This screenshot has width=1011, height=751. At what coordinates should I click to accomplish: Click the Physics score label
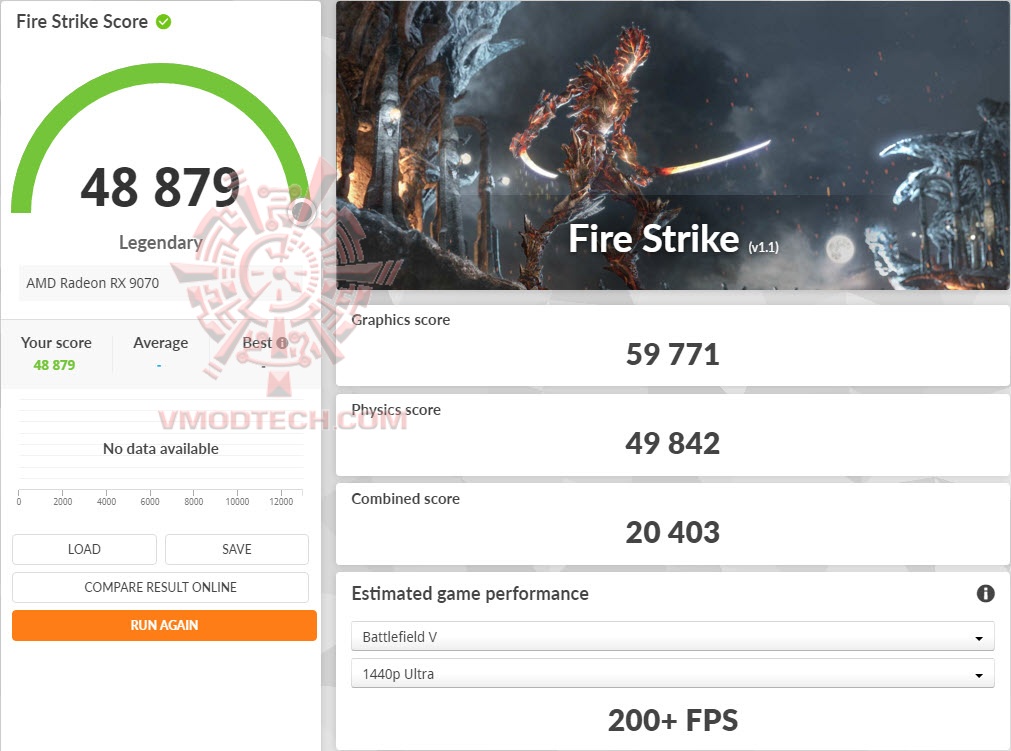click(396, 410)
